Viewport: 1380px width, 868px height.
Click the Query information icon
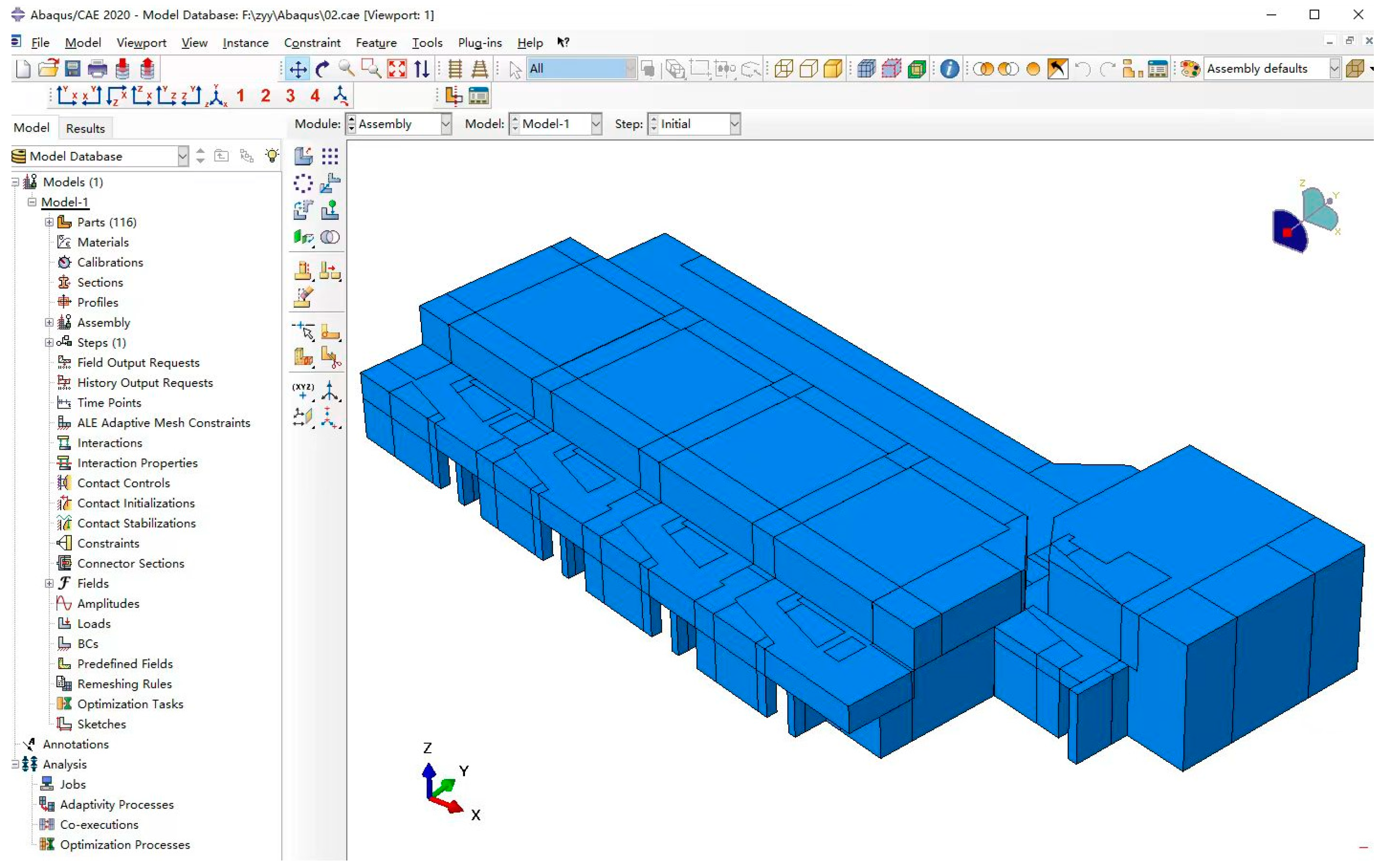pos(949,69)
